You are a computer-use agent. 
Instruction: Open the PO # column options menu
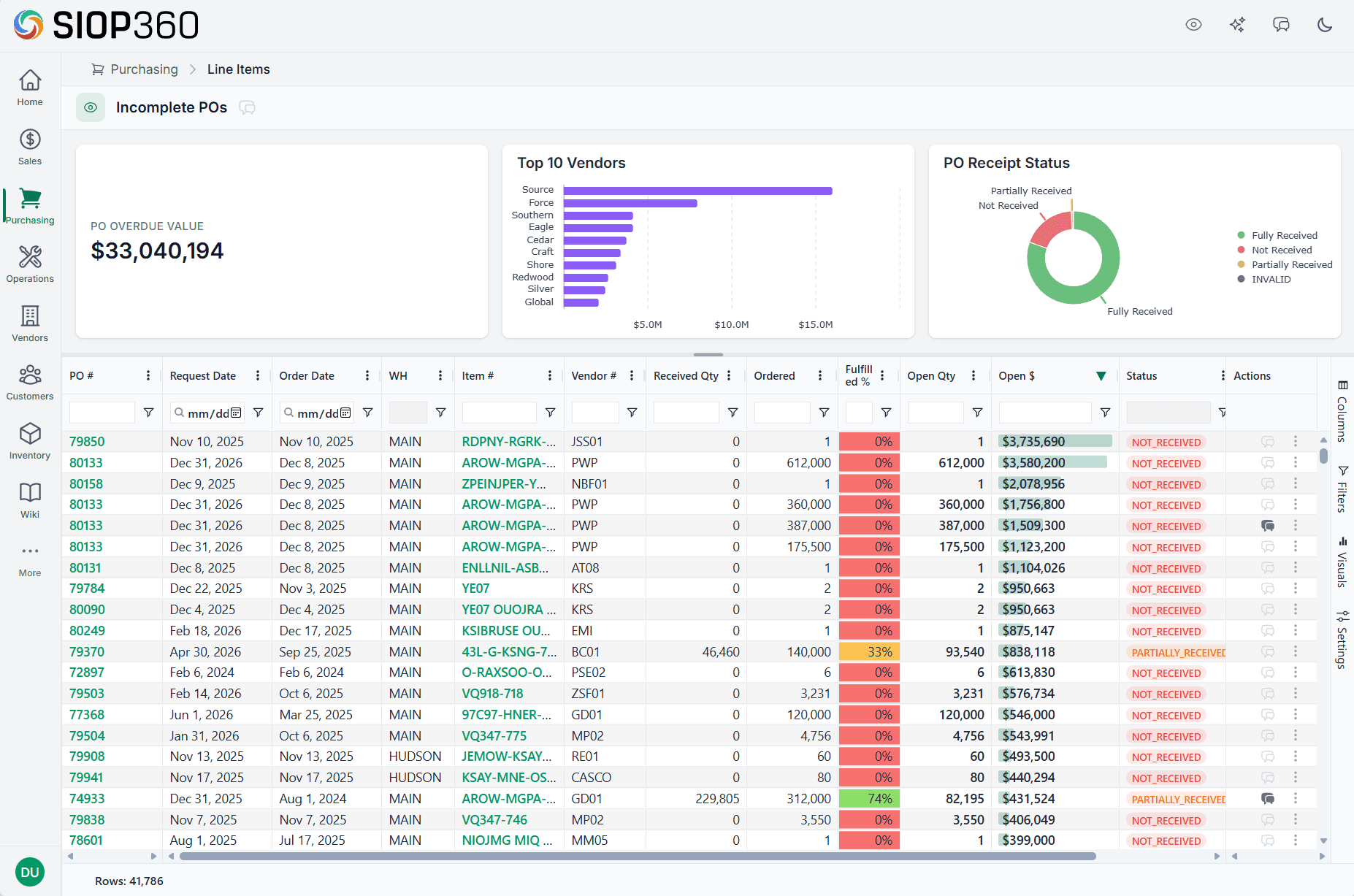pyautogui.click(x=148, y=375)
